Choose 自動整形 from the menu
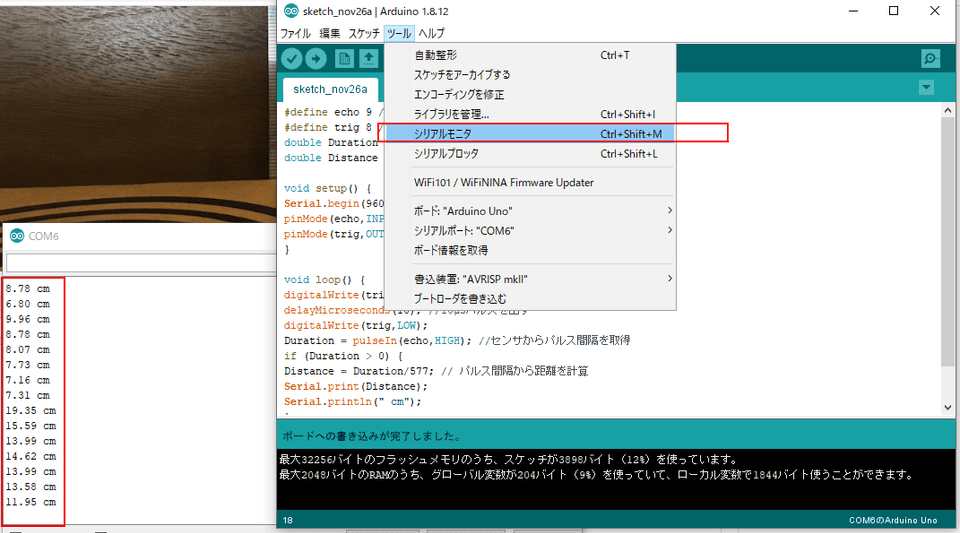The width and height of the screenshot is (960, 533). (x=435, y=55)
